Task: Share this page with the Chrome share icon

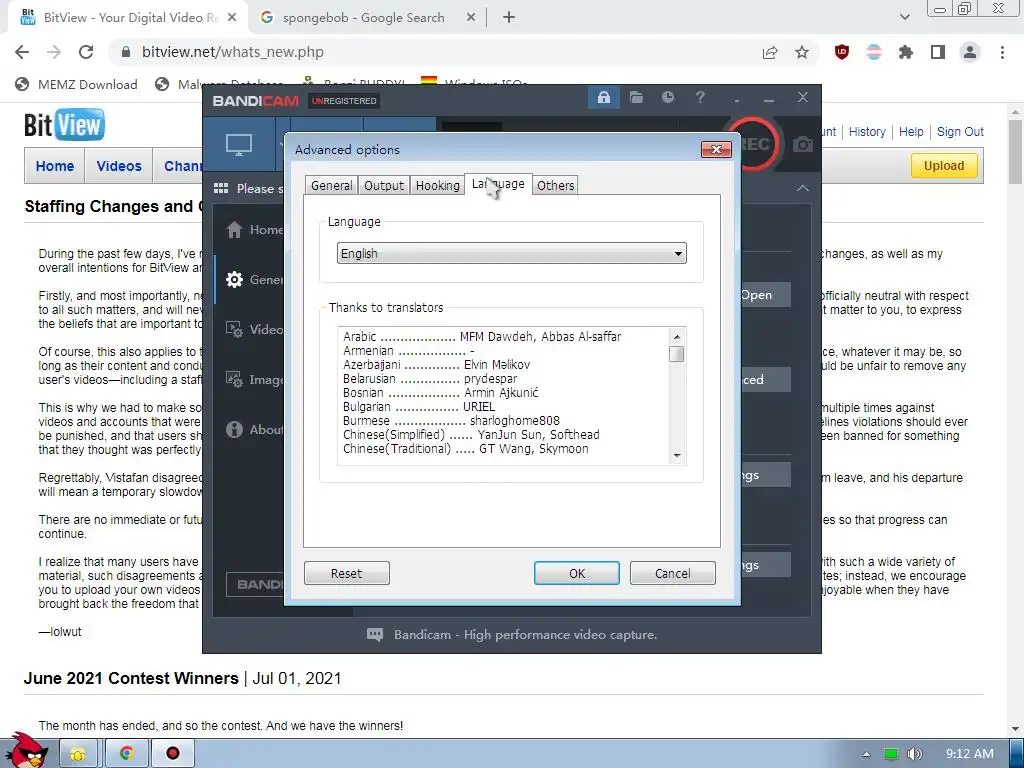Action: tap(770, 52)
